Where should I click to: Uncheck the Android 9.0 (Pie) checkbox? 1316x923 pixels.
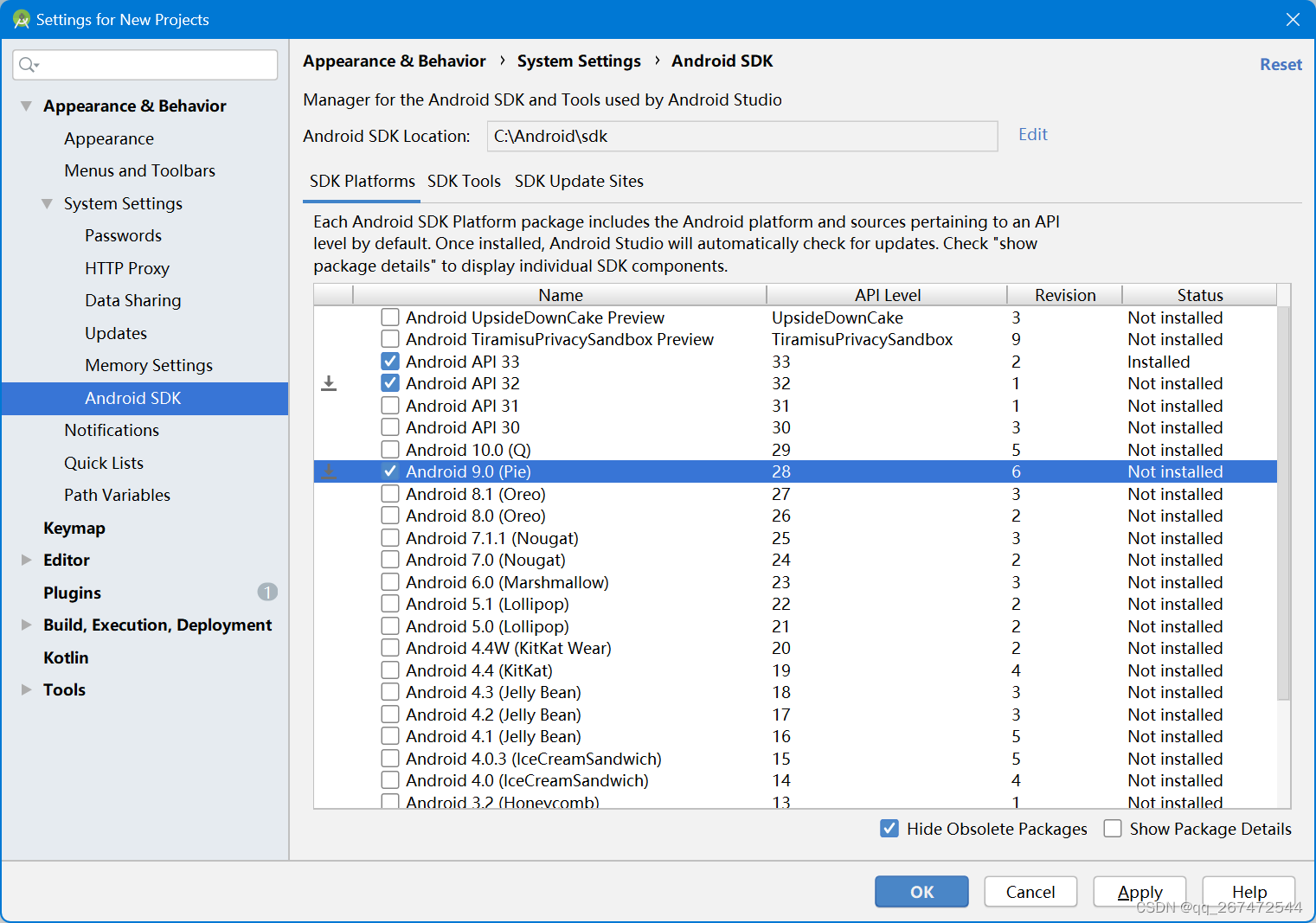[x=390, y=471]
